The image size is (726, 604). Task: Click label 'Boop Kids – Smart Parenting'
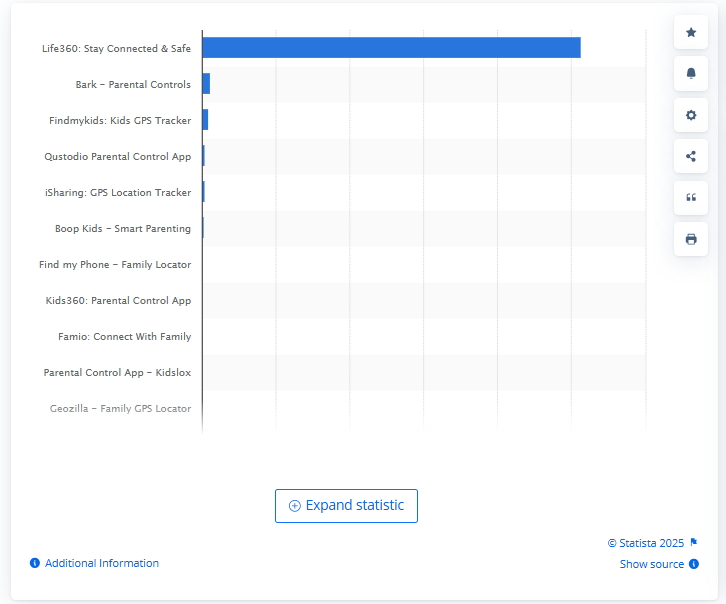(123, 229)
